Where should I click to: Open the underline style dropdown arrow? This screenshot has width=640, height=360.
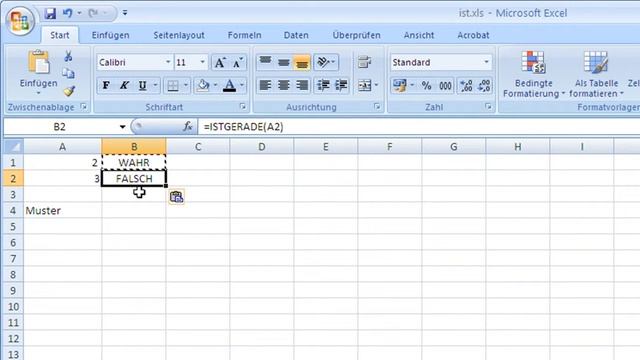point(156,85)
